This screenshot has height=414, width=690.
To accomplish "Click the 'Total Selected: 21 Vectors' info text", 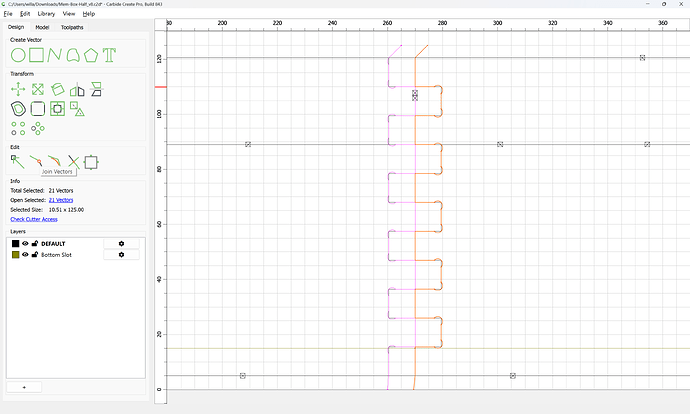I will coord(42,191).
